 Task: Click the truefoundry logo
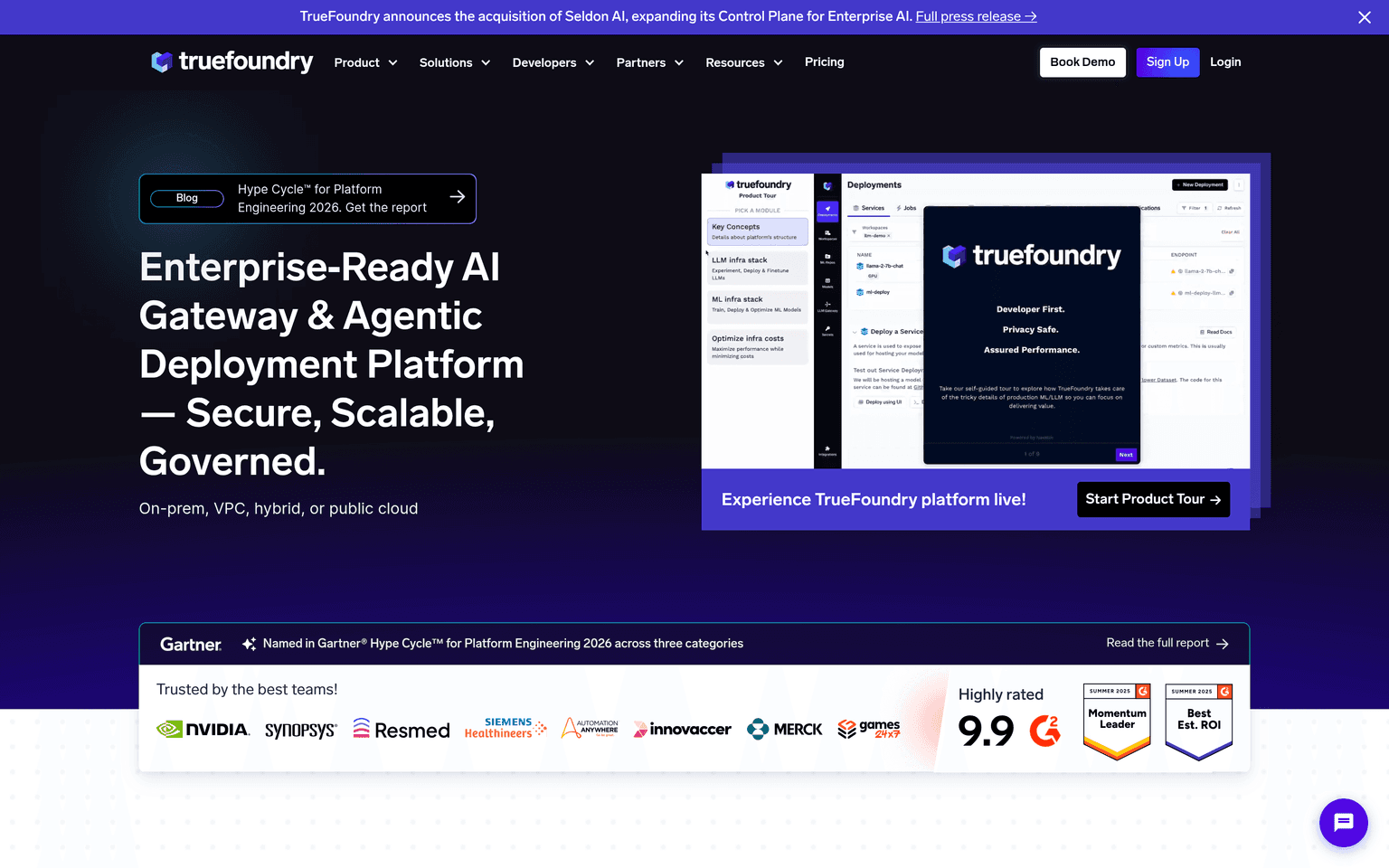coord(231,61)
